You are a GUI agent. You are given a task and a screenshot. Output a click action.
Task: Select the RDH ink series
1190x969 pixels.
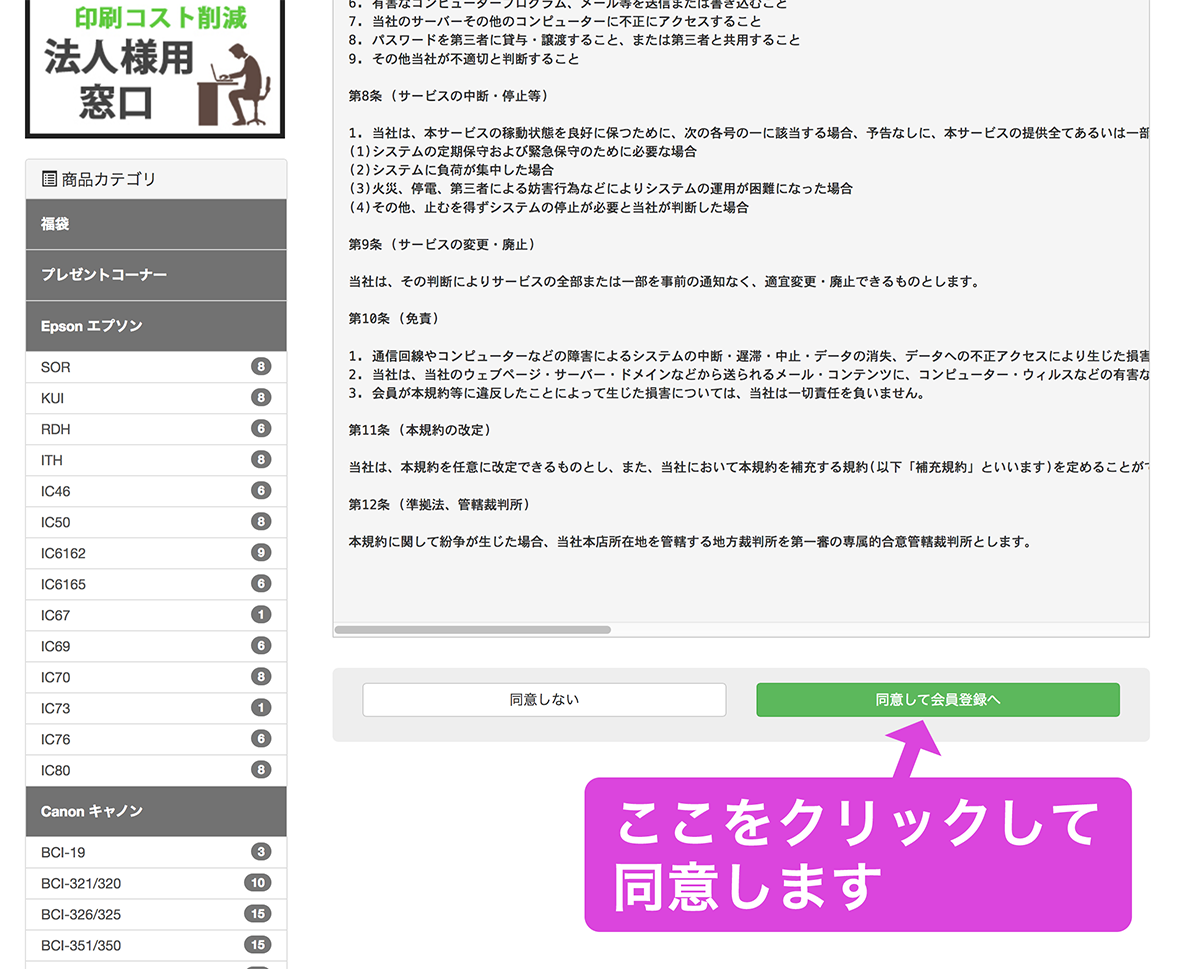[56, 429]
